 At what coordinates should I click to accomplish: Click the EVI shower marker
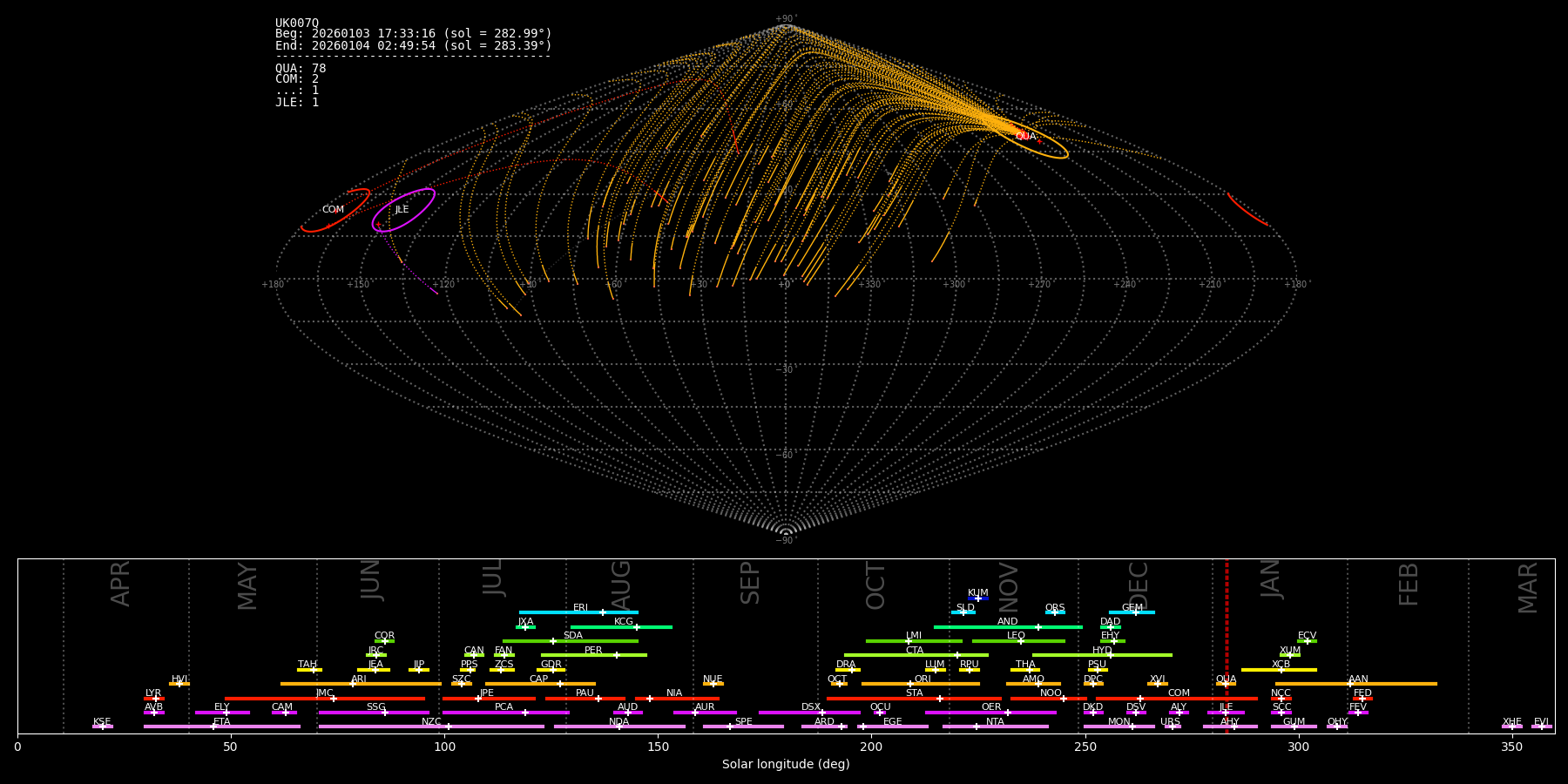coord(1541,727)
